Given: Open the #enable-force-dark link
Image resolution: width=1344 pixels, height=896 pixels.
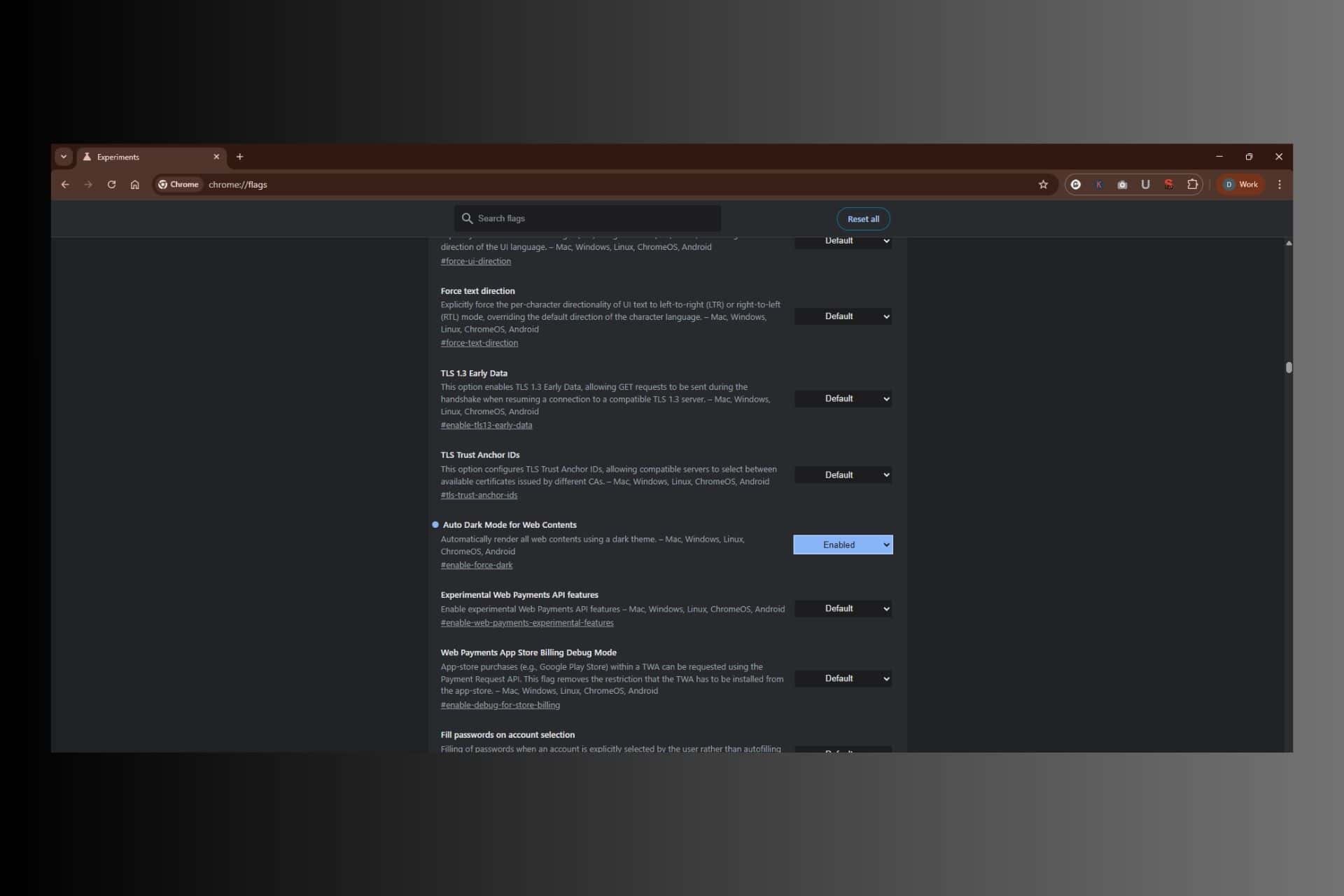Looking at the screenshot, I should (x=476, y=565).
